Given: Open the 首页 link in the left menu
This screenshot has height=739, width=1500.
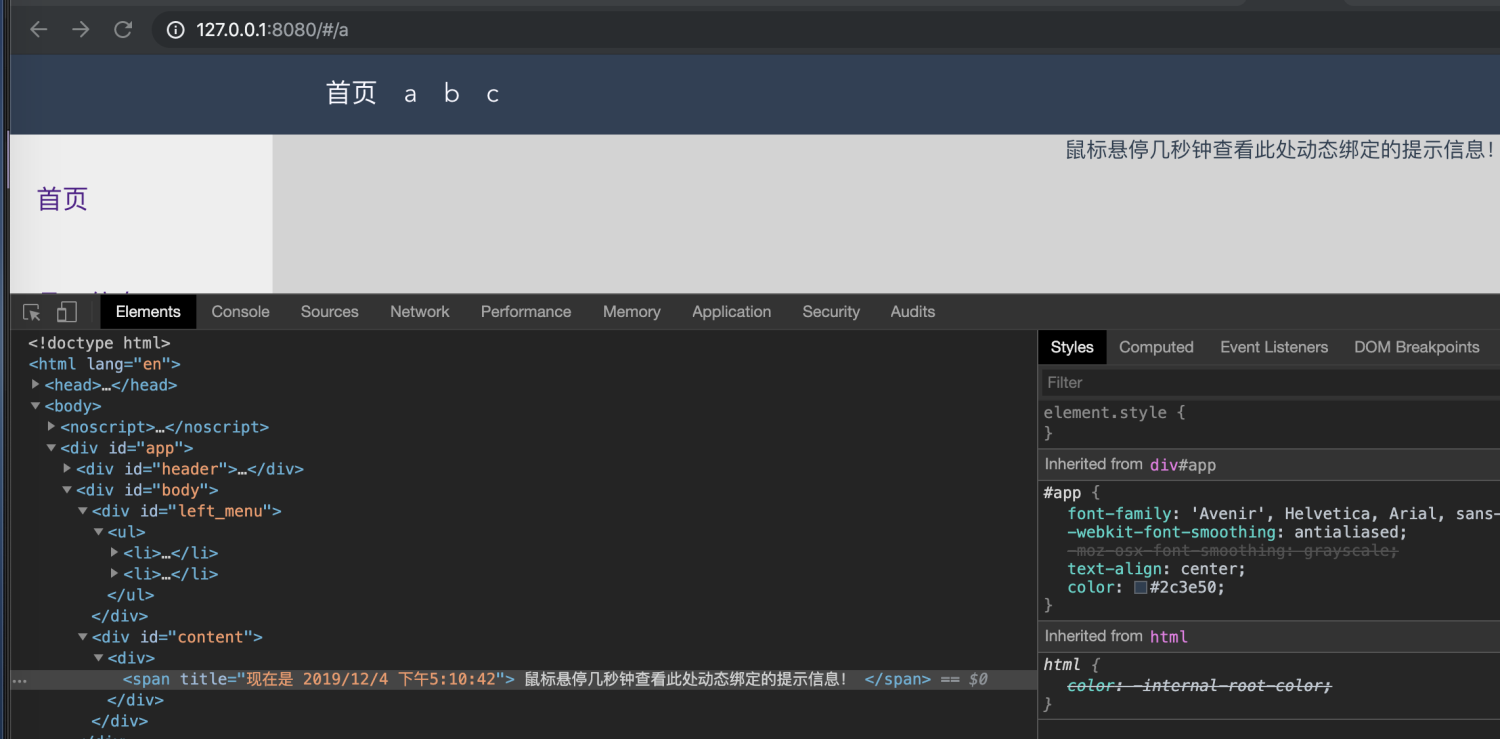Looking at the screenshot, I should coord(62,198).
